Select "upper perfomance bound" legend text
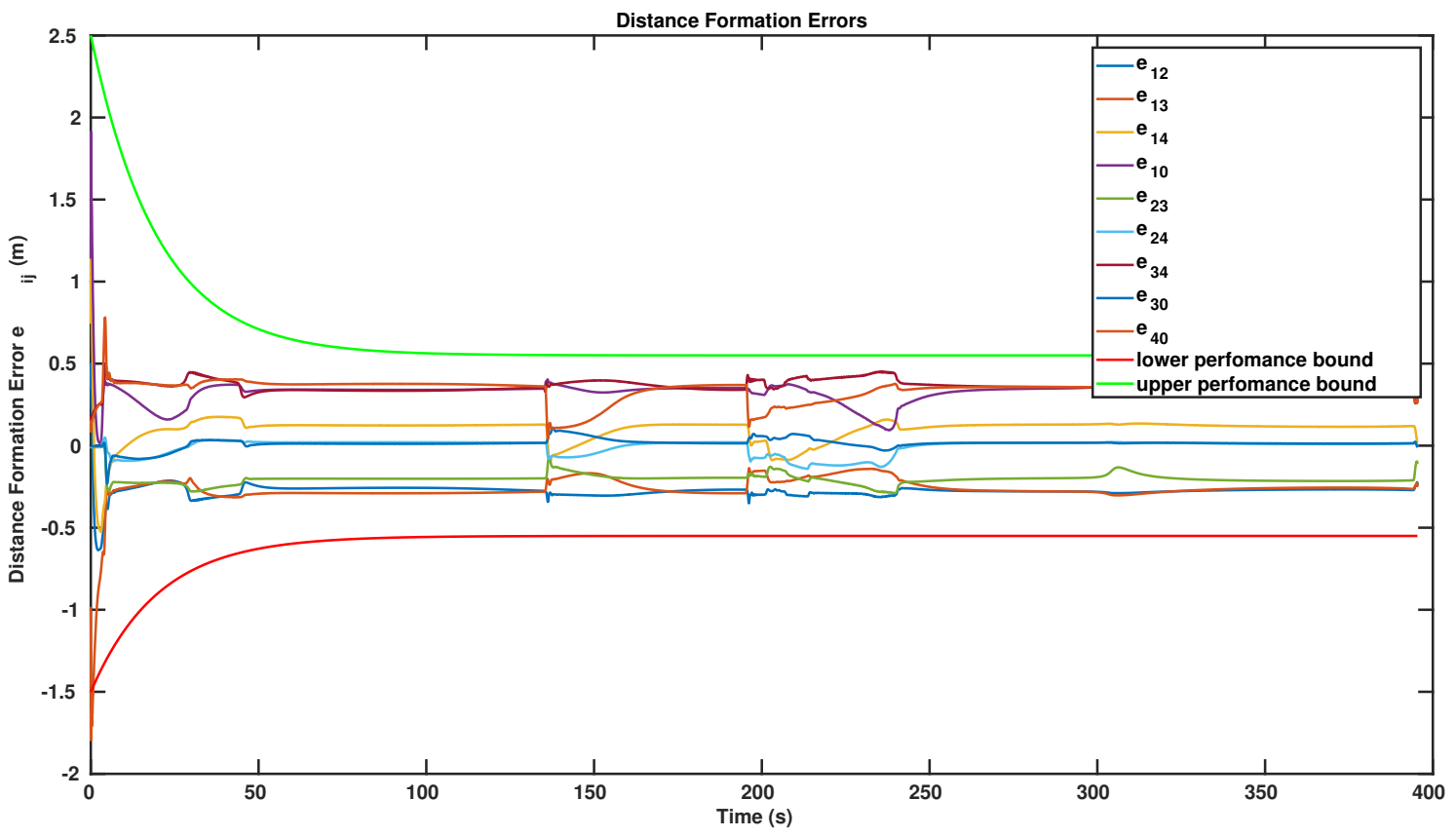The height and width of the screenshot is (837, 1456). click(1255, 384)
